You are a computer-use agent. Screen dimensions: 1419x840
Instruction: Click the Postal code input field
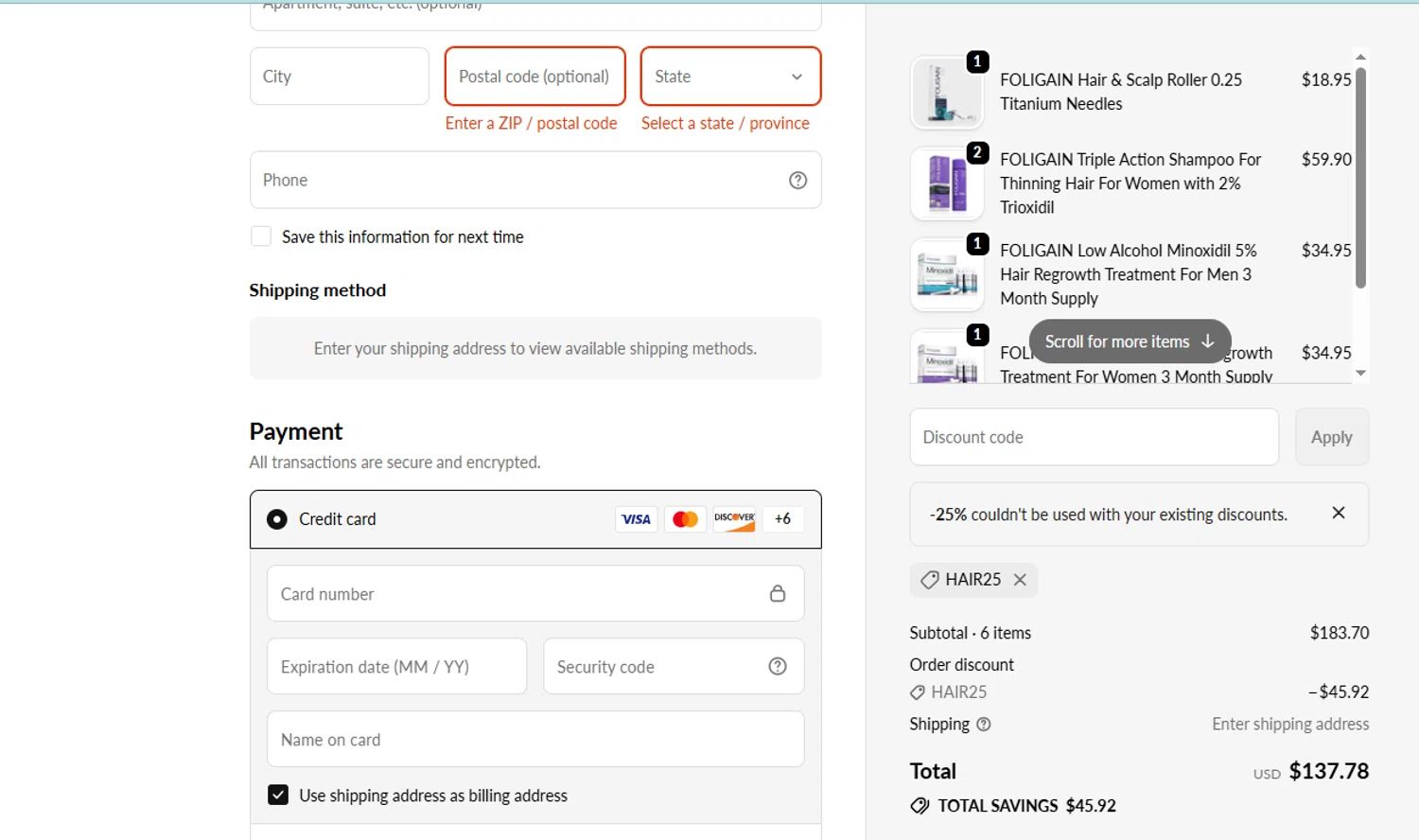tap(535, 77)
